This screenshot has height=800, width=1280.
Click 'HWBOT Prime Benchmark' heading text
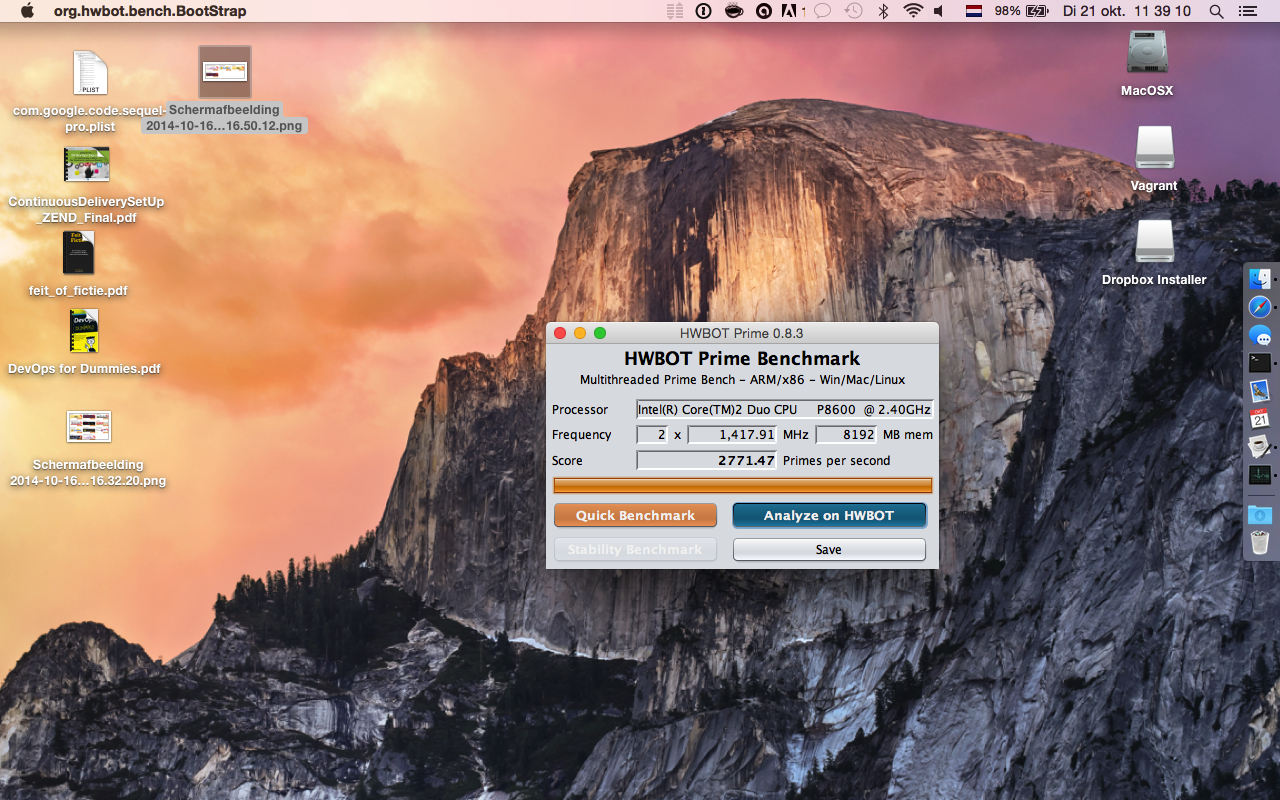pos(742,358)
